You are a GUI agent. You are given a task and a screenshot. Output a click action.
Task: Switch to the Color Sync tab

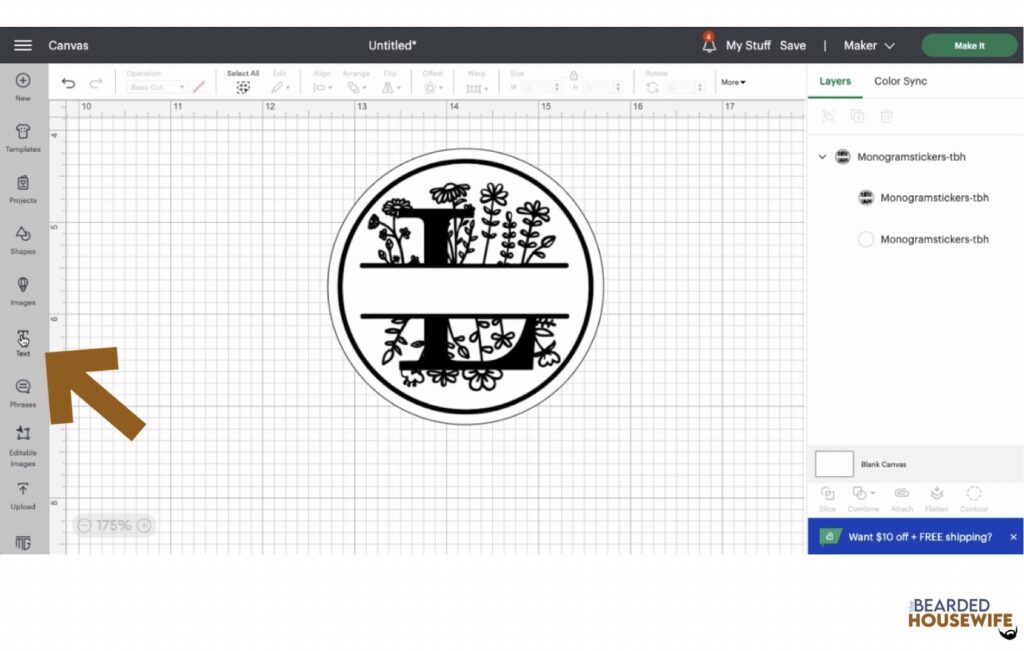coord(900,81)
